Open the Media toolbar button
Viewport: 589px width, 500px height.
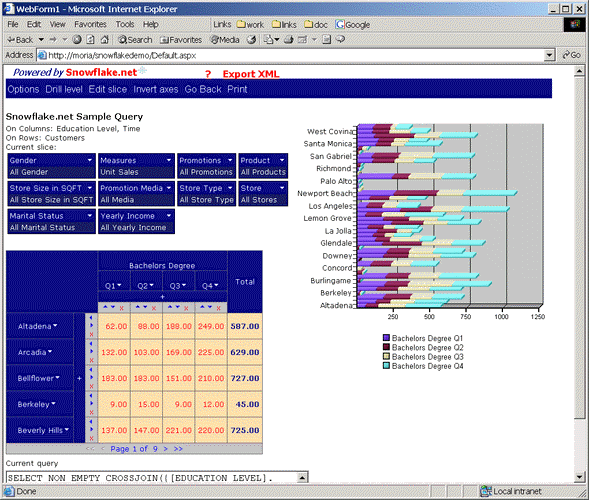click(x=225, y=39)
